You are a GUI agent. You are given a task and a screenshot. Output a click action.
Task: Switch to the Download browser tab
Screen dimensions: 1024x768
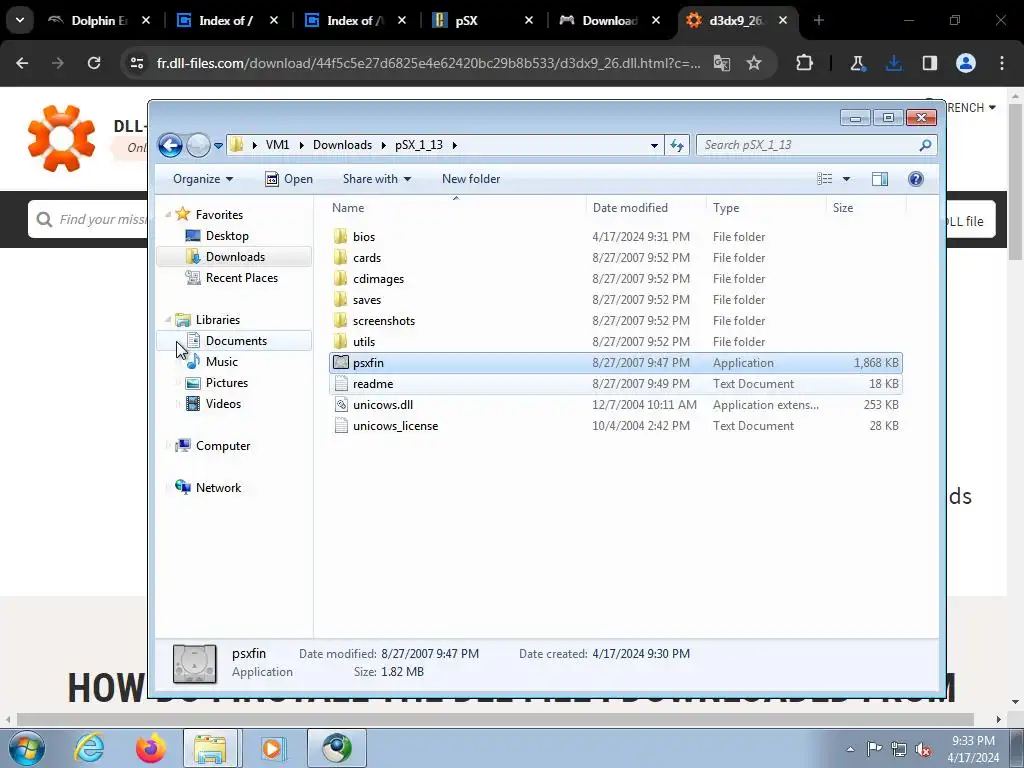pos(609,21)
